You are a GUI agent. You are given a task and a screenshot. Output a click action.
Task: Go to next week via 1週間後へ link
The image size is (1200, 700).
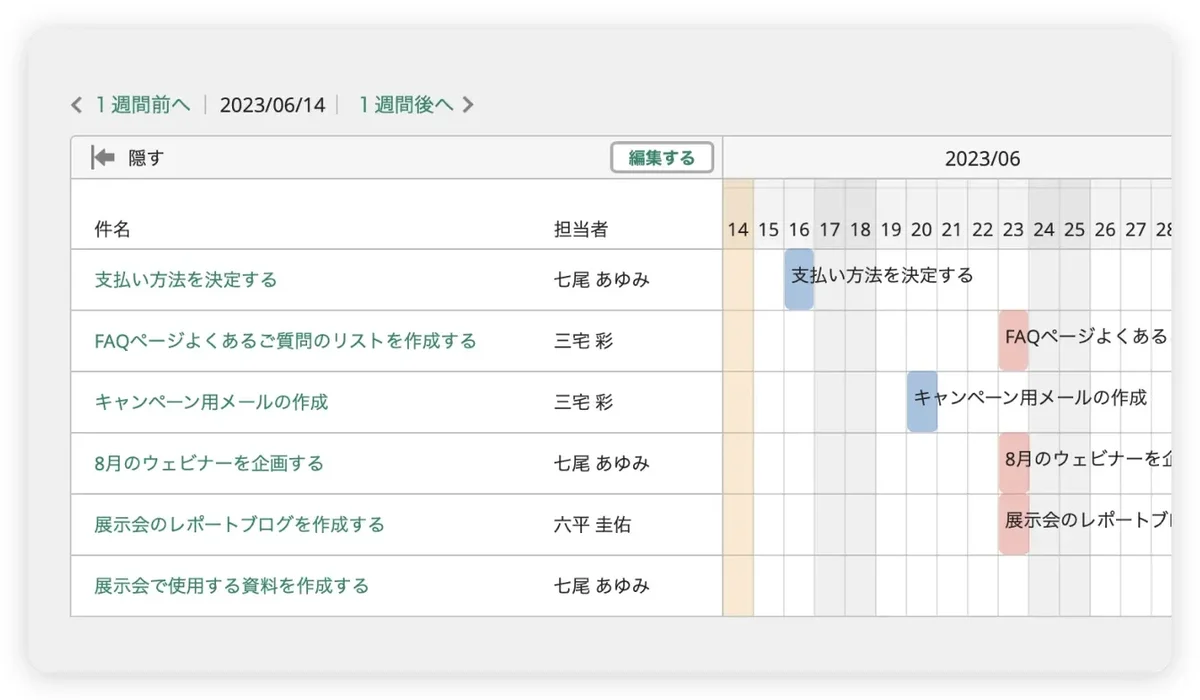coord(406,105)
